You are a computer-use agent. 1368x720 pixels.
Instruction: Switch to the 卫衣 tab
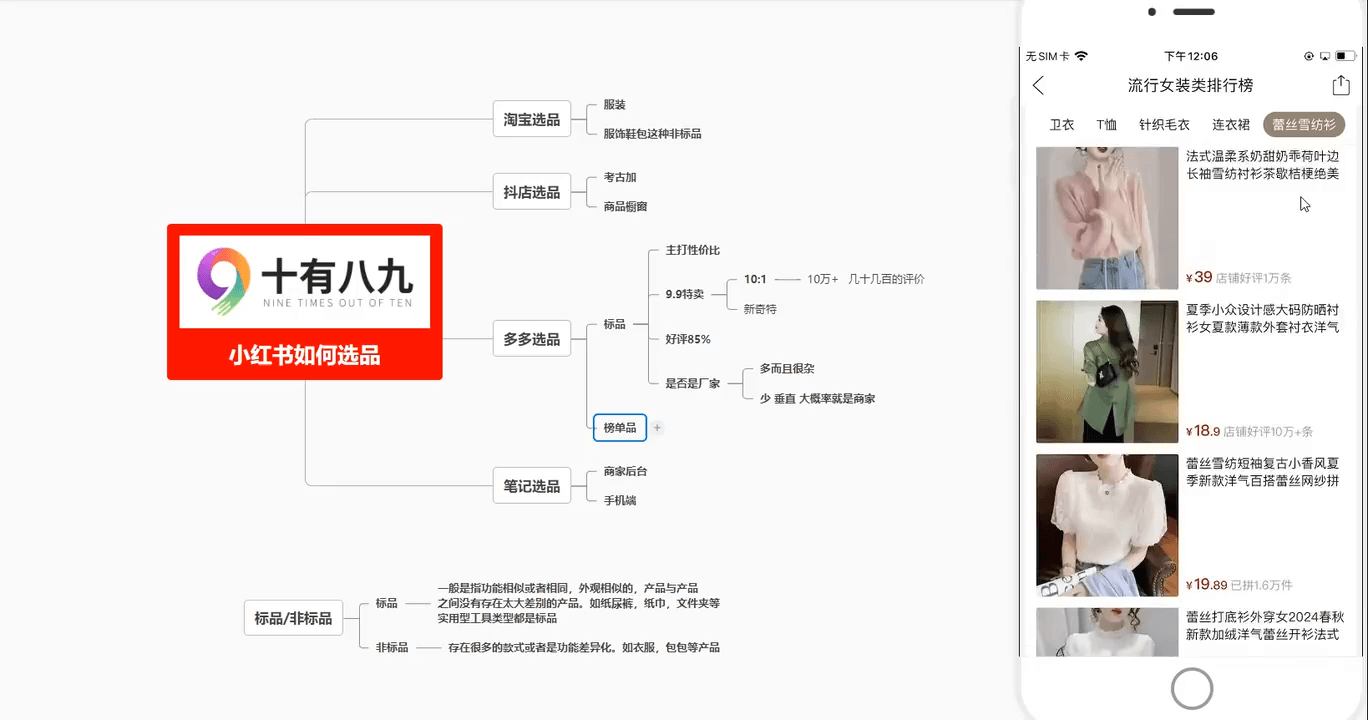coord(1062,125)
